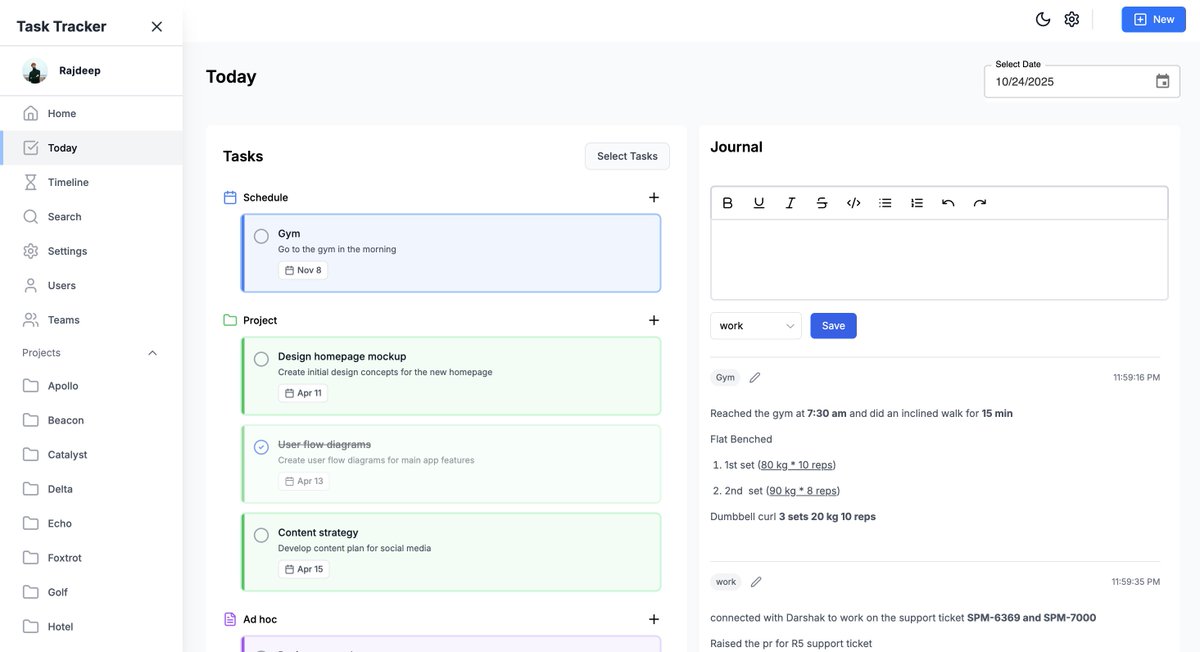Open the Today page
The image size is (1200, 652).
click(91, 148)
